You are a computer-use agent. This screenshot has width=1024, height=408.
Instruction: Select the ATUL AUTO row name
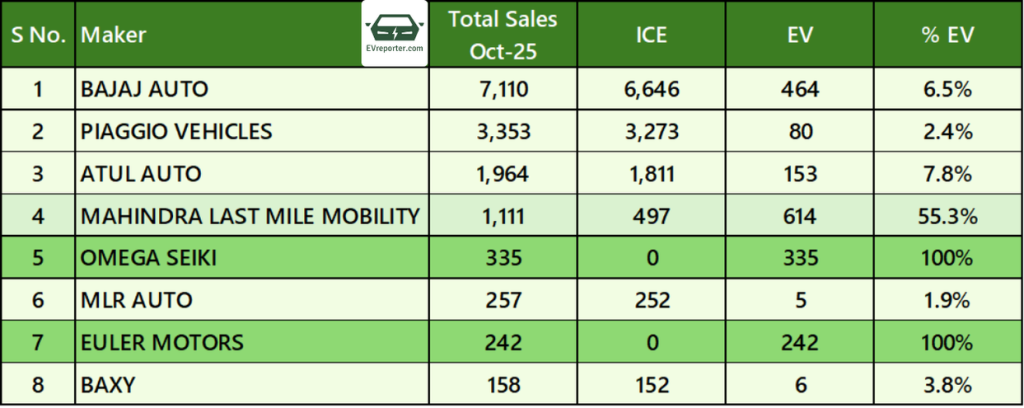141,174
